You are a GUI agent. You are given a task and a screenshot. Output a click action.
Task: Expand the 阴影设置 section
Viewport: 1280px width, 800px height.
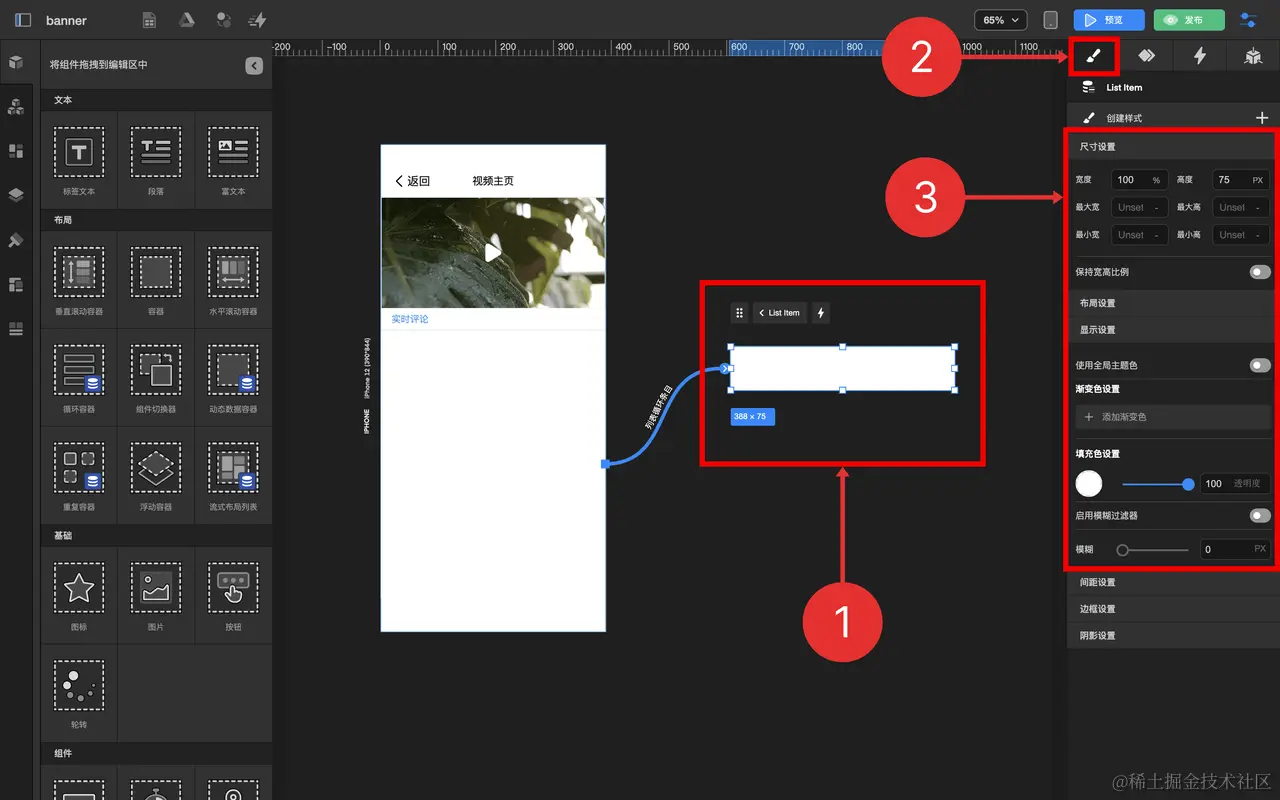(x=1172, y=636)
